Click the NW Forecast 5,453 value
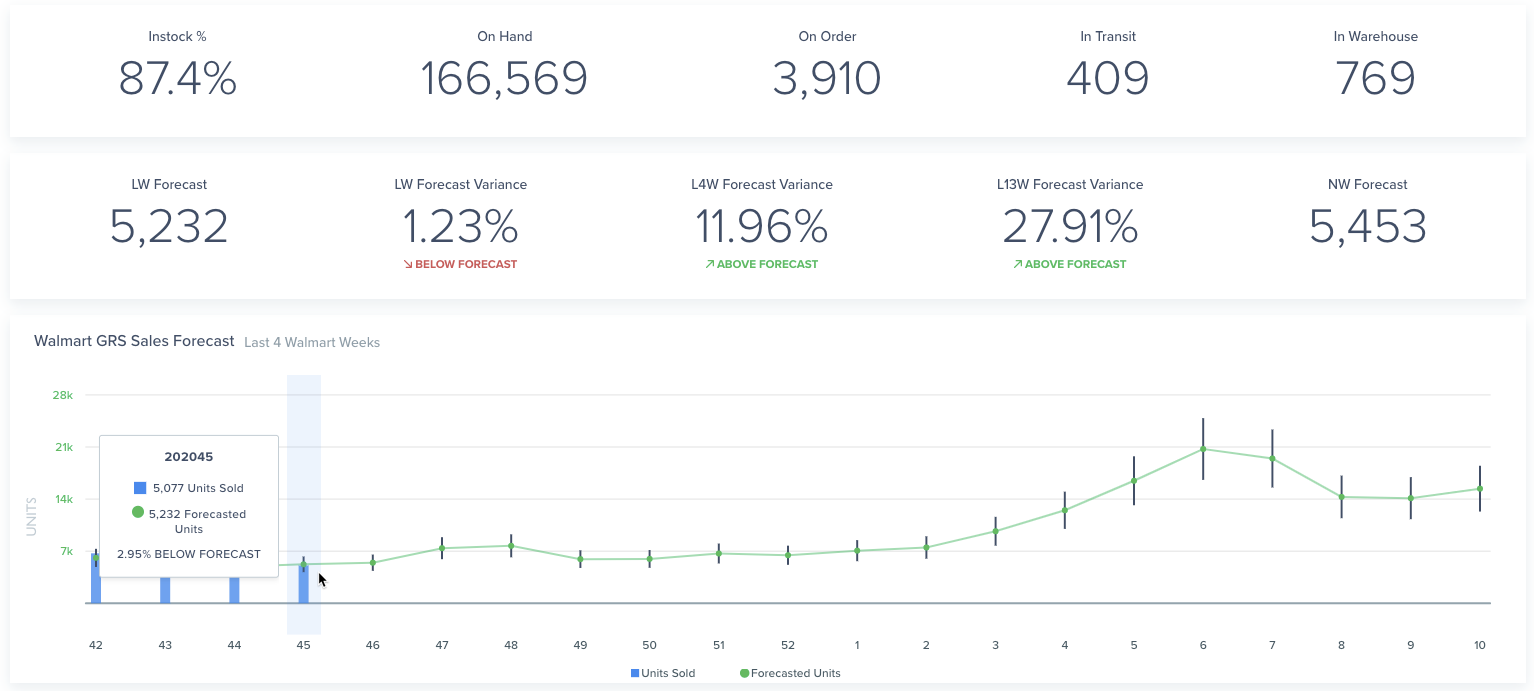Image resolution: width=1534 pixels, height=691 pixels. (1367, 227)
